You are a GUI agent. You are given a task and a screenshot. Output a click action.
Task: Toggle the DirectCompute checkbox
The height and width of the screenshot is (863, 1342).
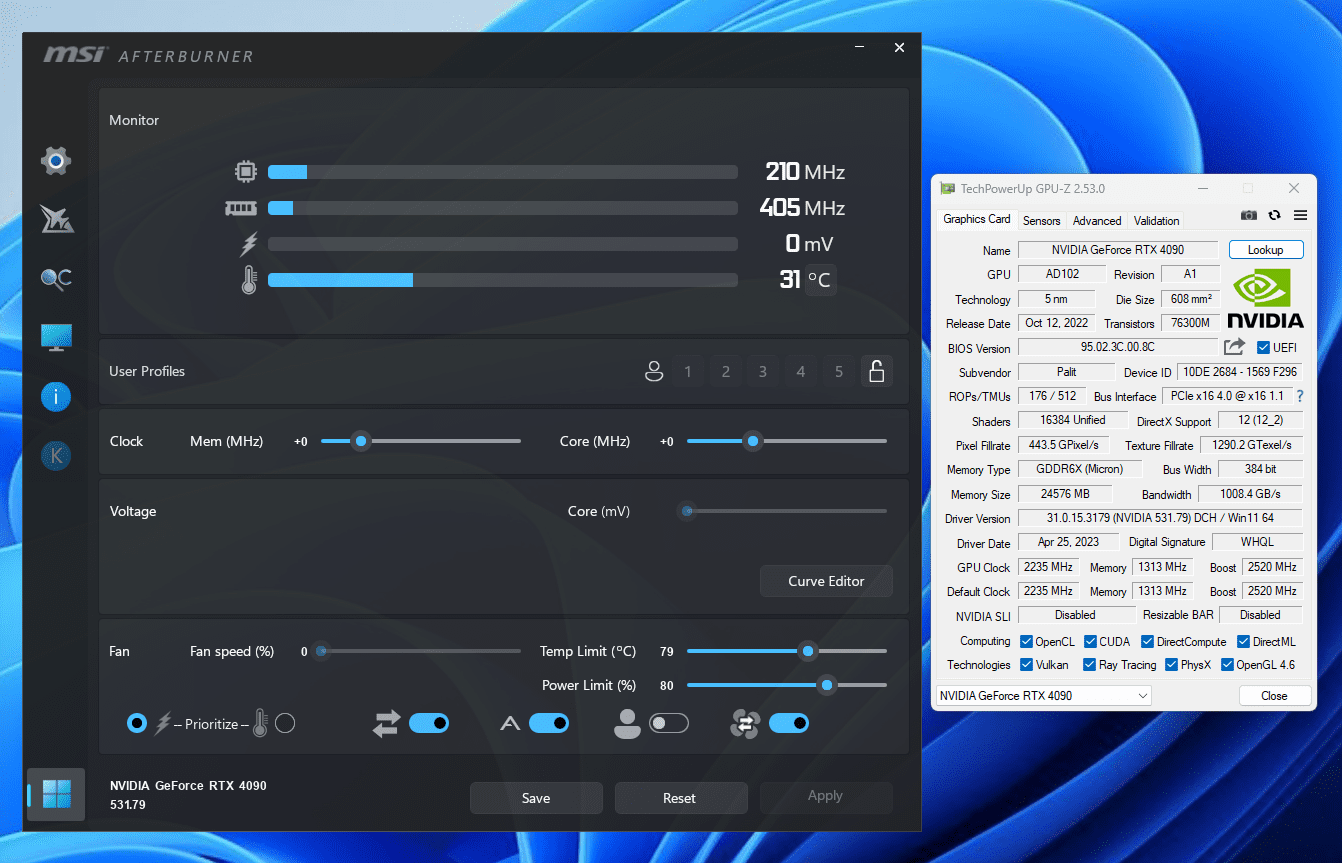click(1148, 642)
